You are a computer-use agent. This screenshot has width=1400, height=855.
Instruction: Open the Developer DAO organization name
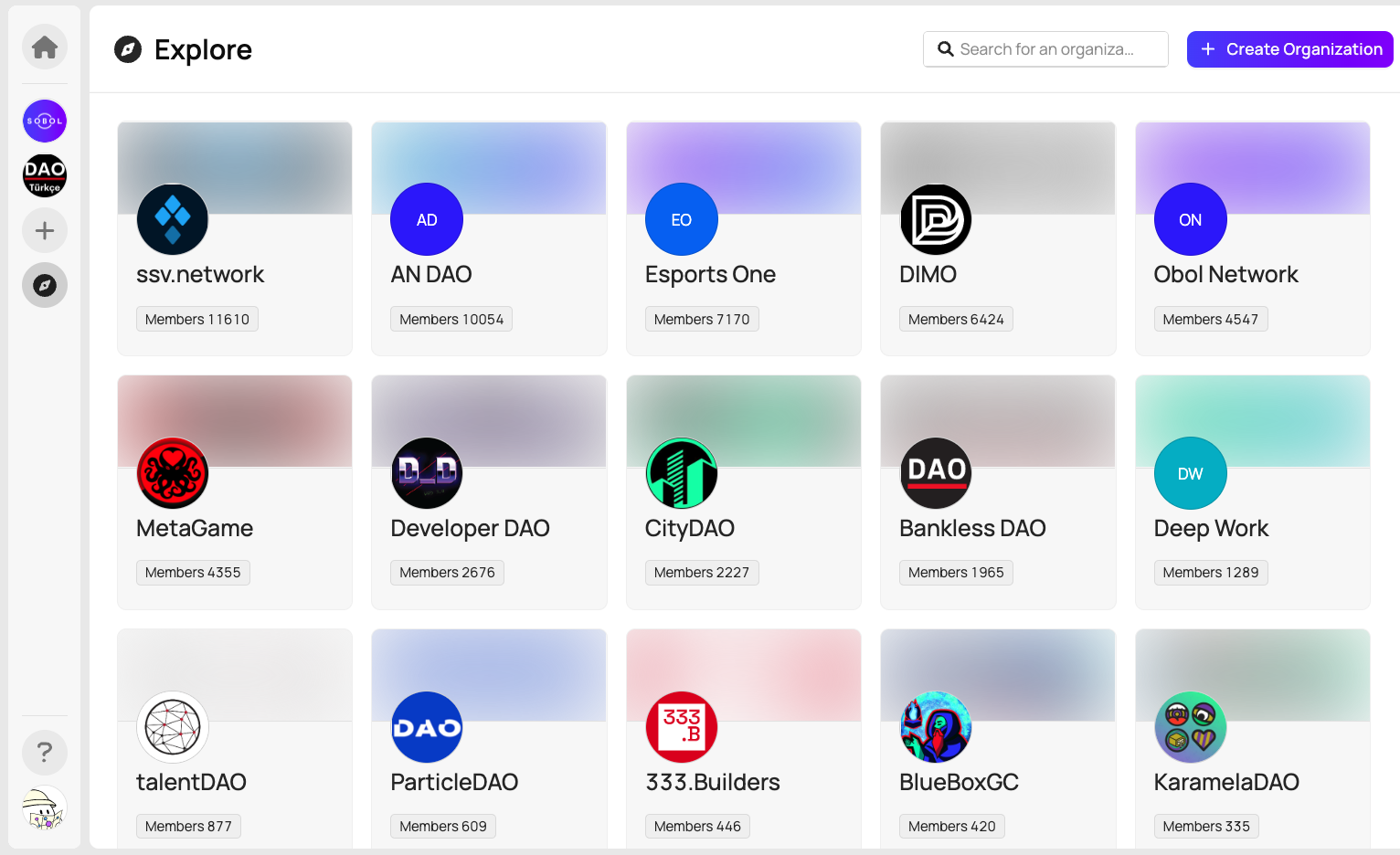[x=470, y=528]
